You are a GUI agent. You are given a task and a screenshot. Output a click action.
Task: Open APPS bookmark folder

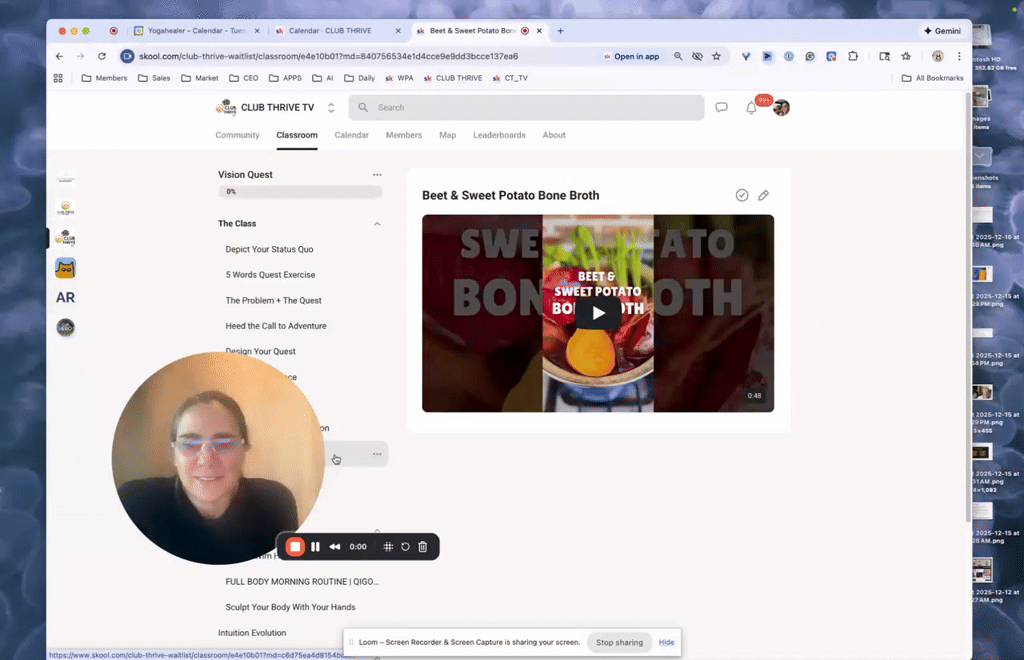point(285,78)
